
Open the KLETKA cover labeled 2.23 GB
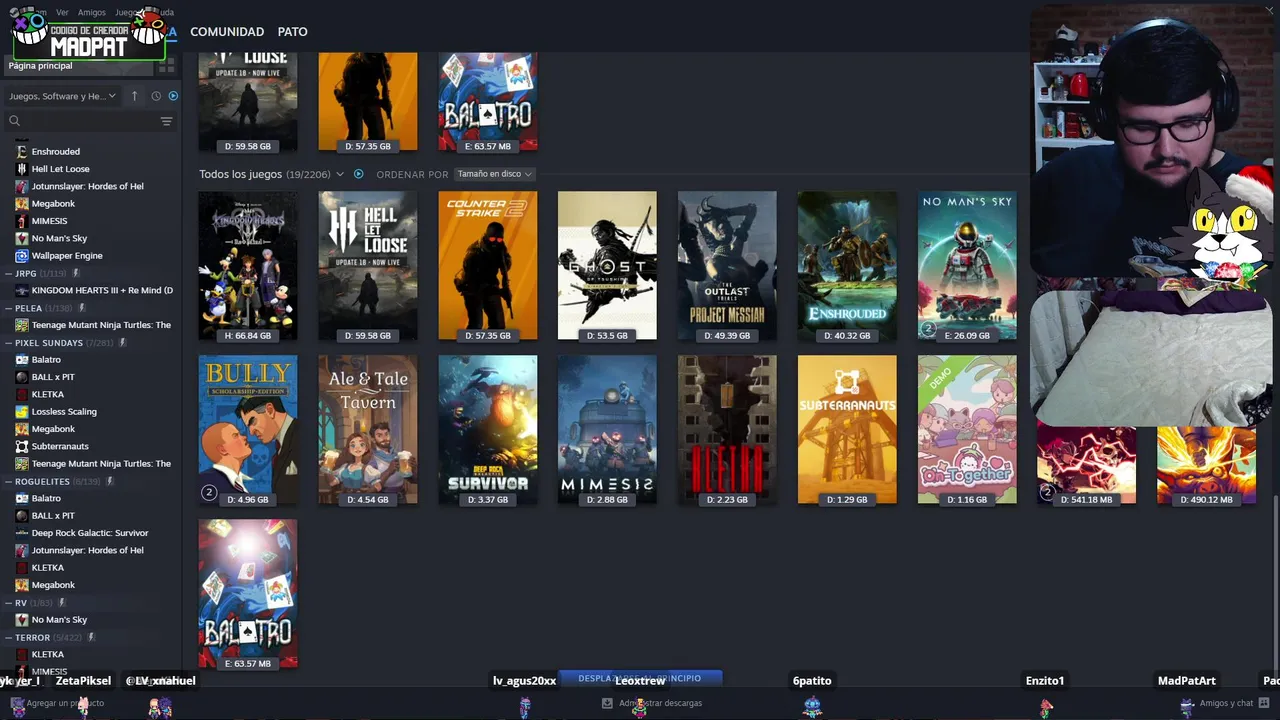tap(727, 430)
